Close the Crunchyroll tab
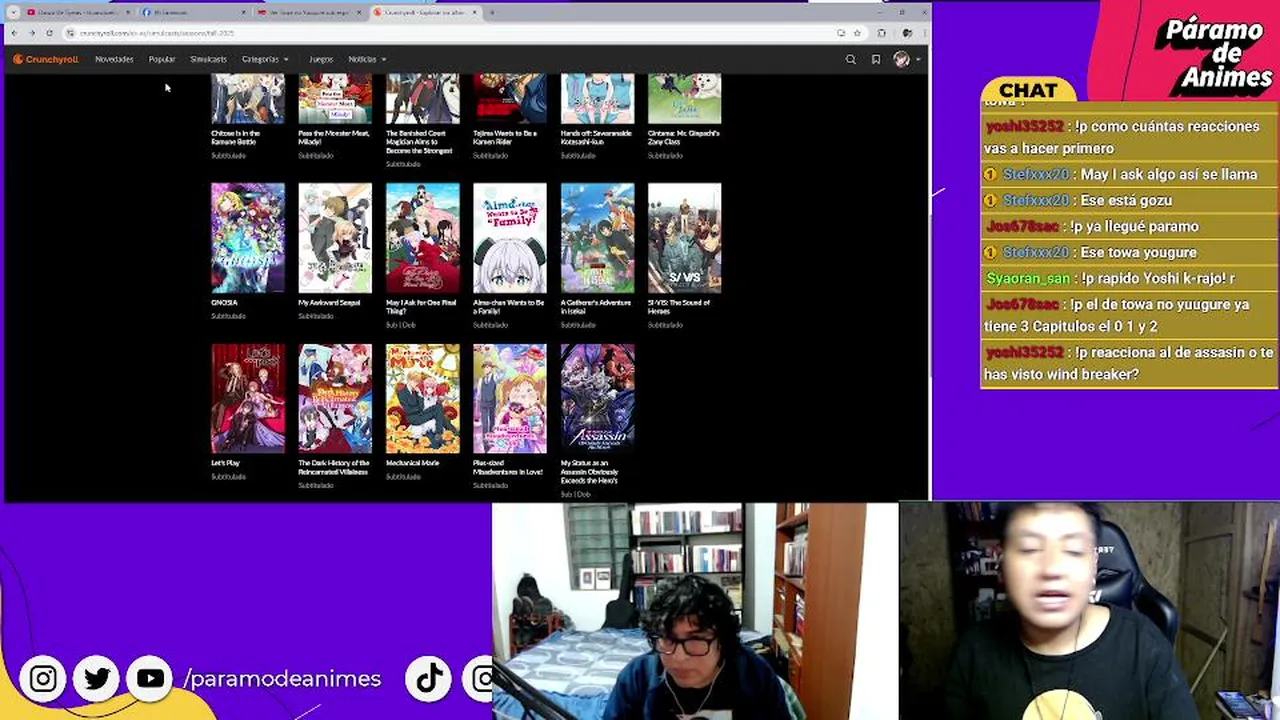The height and width of the screenshot is (720, 1280). pyautogui.click(x=475, y=12)
